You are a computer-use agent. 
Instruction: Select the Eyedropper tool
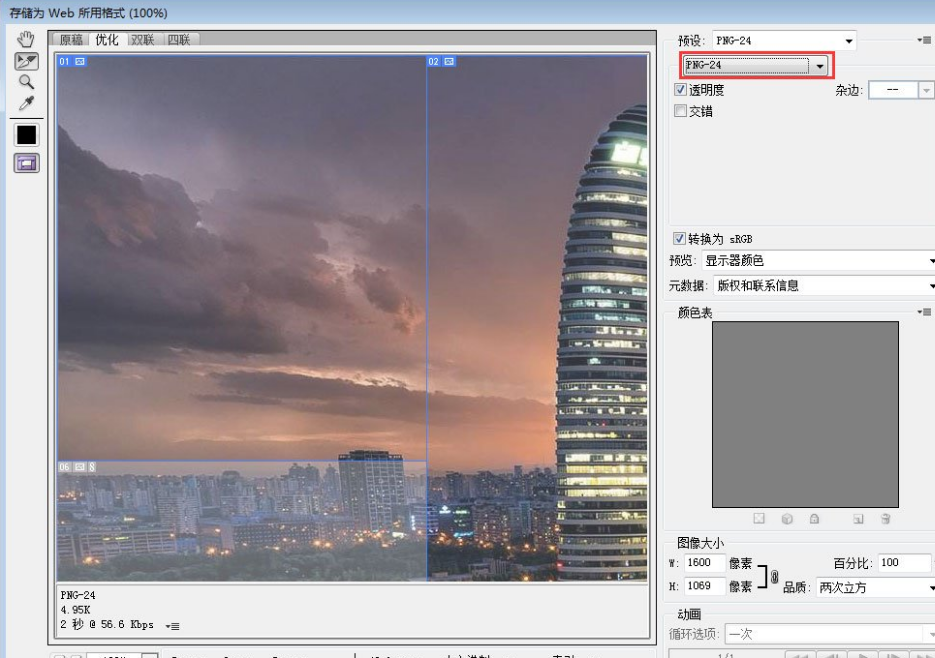coord(26,103)
